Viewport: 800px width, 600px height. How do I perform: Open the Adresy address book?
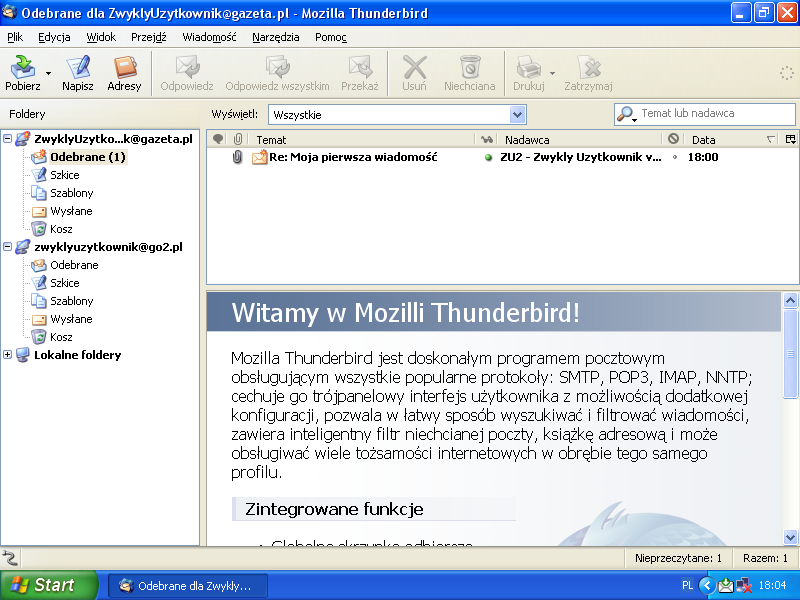coord(124,73)
